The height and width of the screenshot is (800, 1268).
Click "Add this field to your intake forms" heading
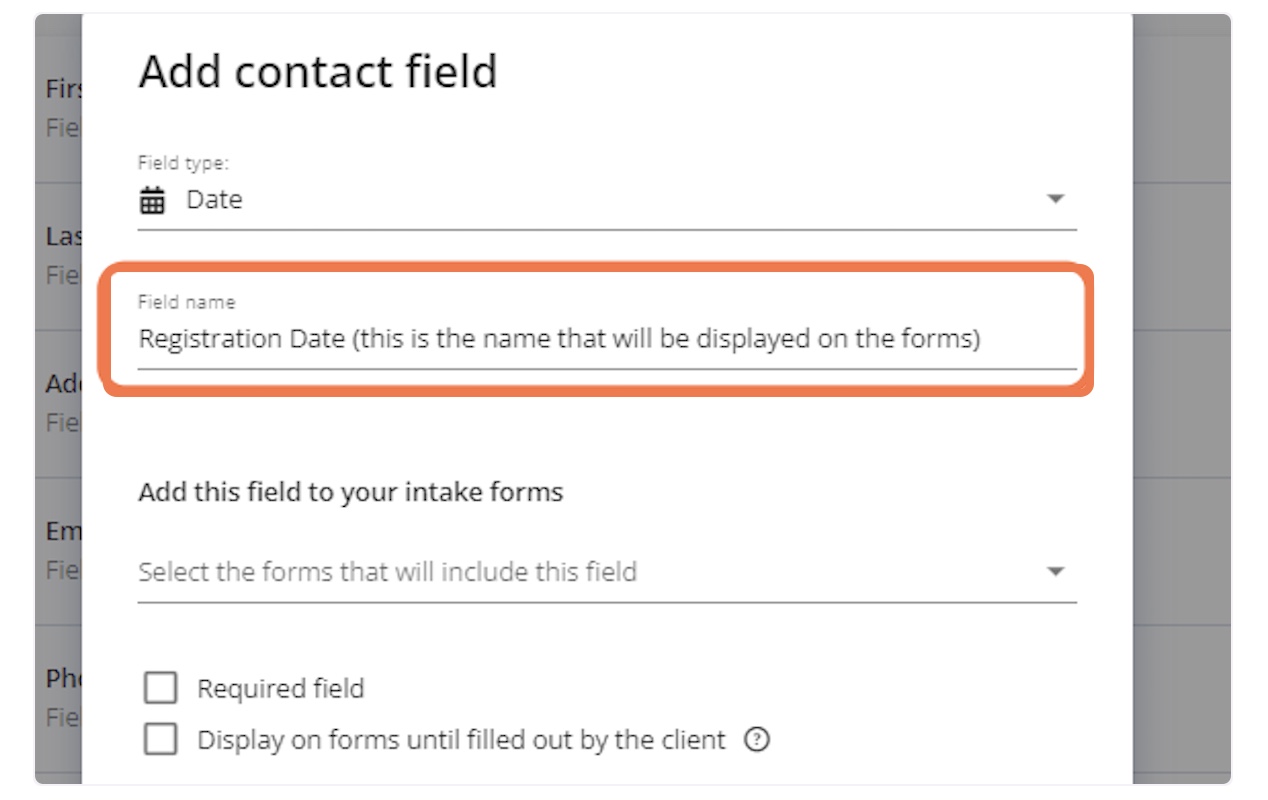click(x=350, y=492)
